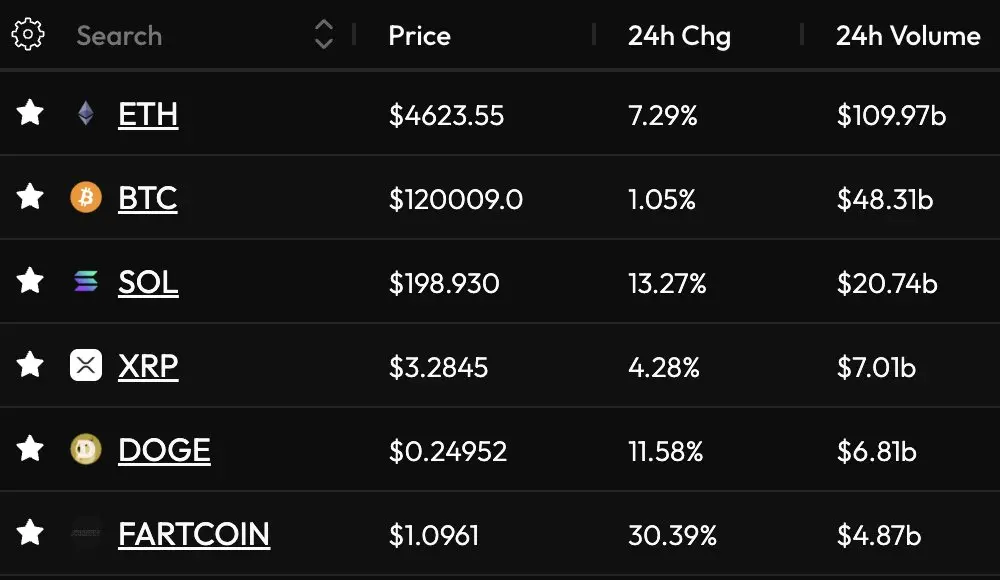Toggle the DOGE favorite star
1000x580 pixels.
pos(30,449)
